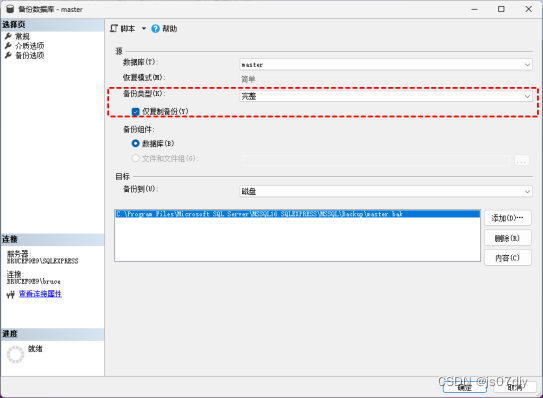Click the connection user BRUCEP9E9\bruce text
This screenshot has width=543, height=398.
click(x=34, y=281)
